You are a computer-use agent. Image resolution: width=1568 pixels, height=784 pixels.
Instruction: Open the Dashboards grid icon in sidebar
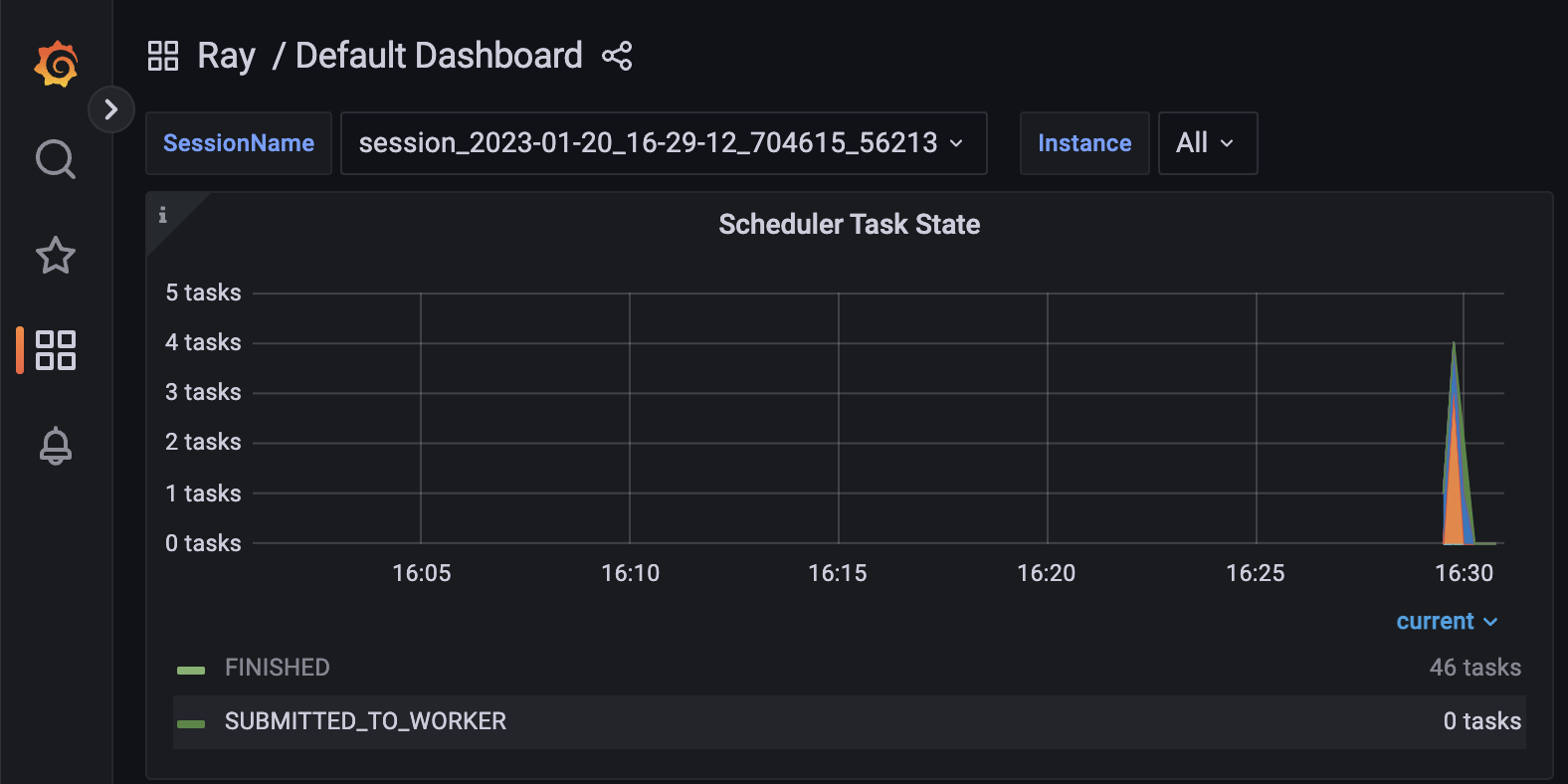coord(56,350)
